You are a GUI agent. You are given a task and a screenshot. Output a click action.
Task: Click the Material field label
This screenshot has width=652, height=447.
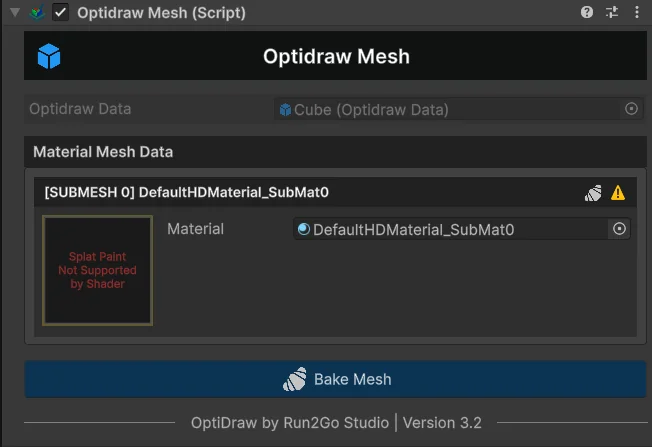(195, 229)
